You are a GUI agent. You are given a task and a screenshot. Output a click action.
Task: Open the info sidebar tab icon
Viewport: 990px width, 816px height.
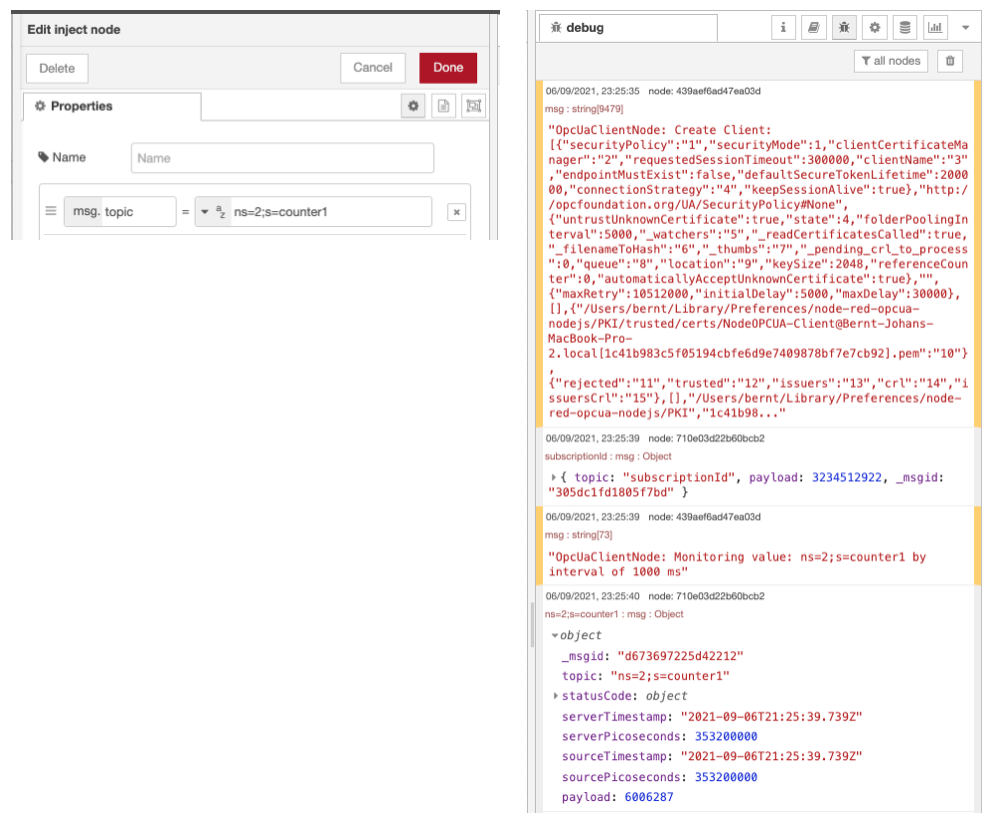tap(783, 28)
